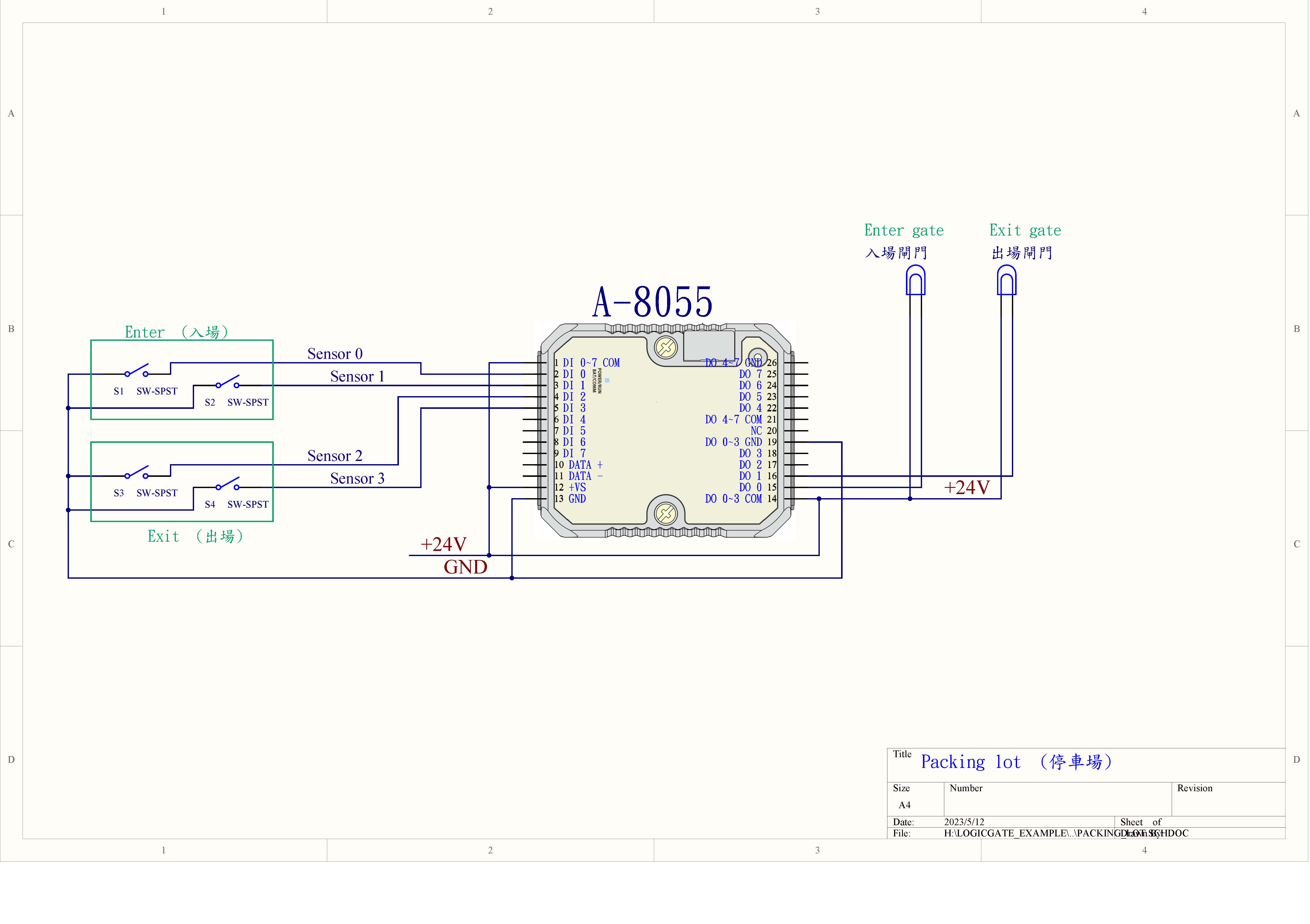
Task: Select the Sensor 2 net label
Action: point(335,456)
